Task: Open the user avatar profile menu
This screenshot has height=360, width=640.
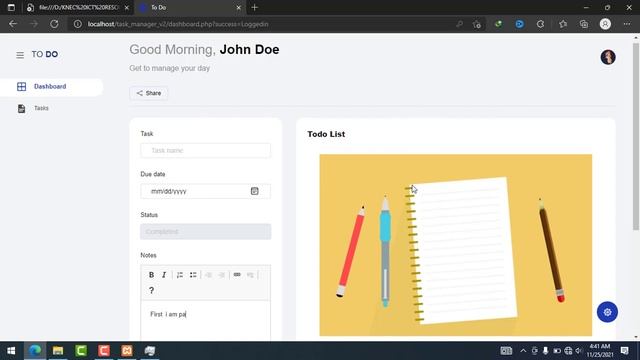Action: point(608,57)
